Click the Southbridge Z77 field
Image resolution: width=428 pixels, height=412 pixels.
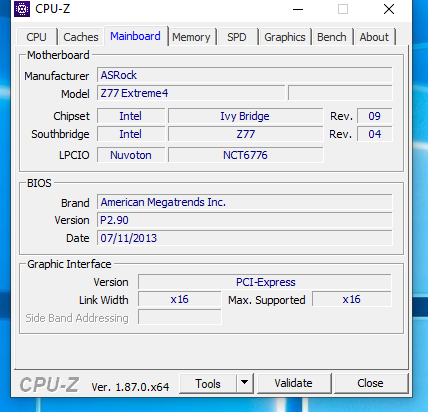246,134
